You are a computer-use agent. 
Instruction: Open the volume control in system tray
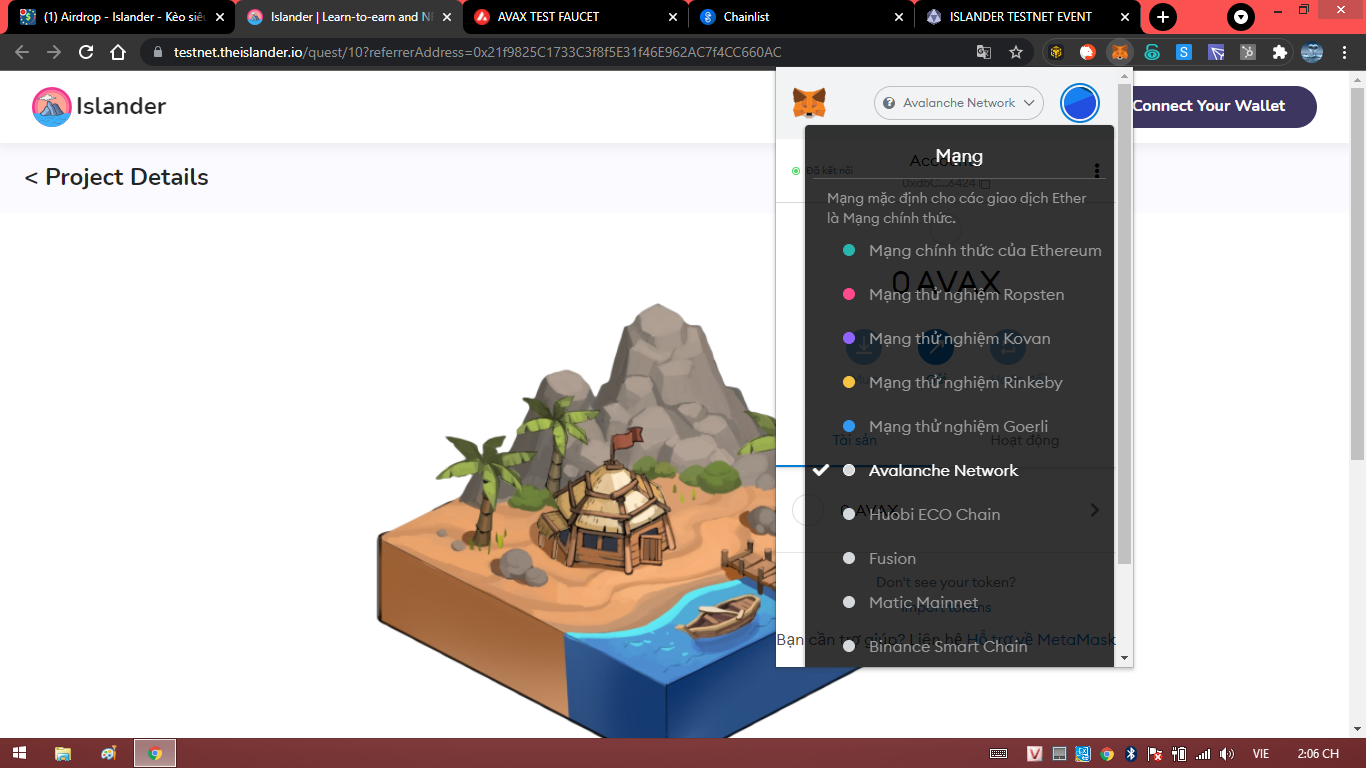pos(1227,753)
